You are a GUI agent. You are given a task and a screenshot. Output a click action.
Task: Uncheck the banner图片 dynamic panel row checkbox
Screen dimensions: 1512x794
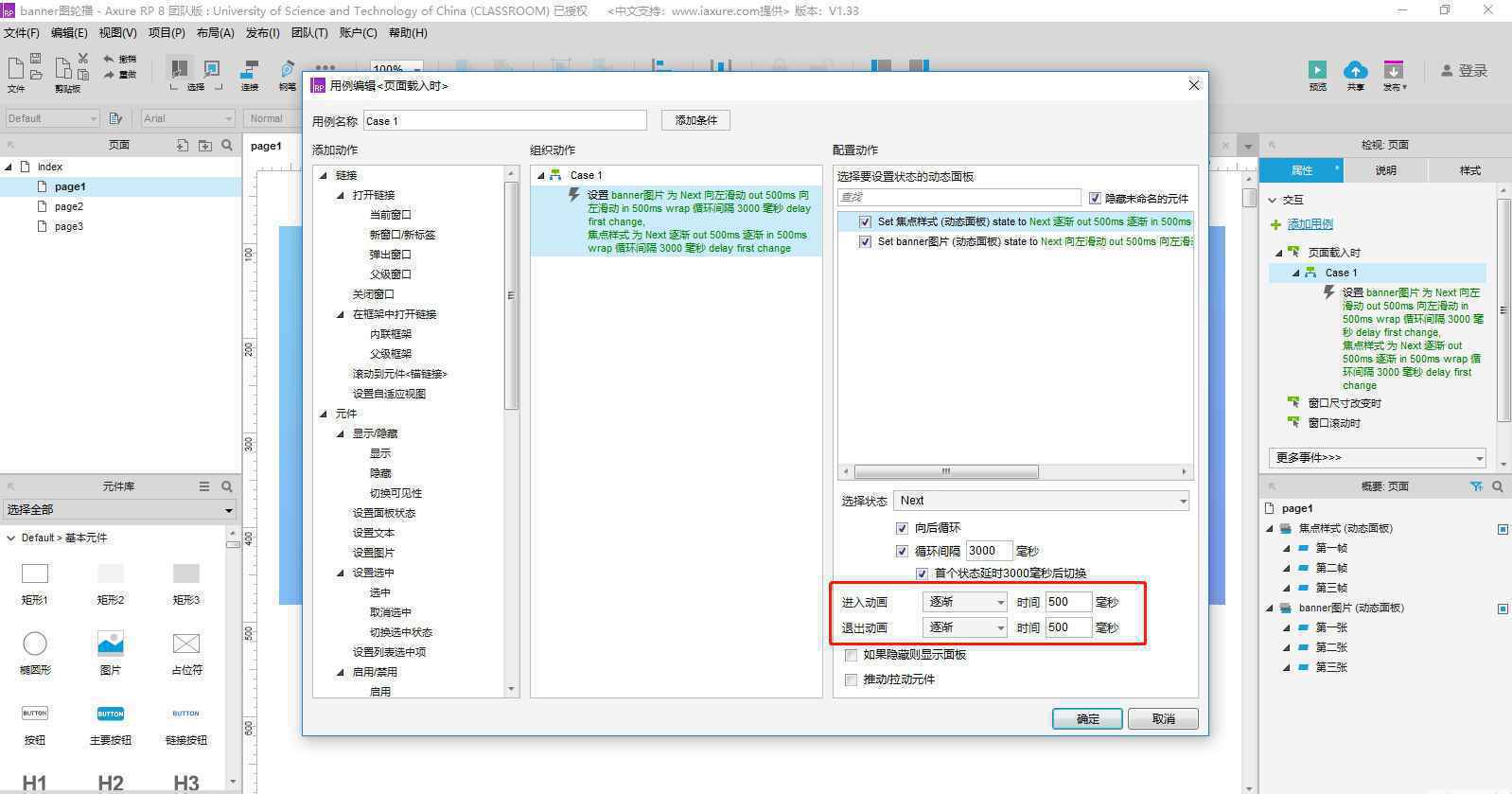(865, 241)
